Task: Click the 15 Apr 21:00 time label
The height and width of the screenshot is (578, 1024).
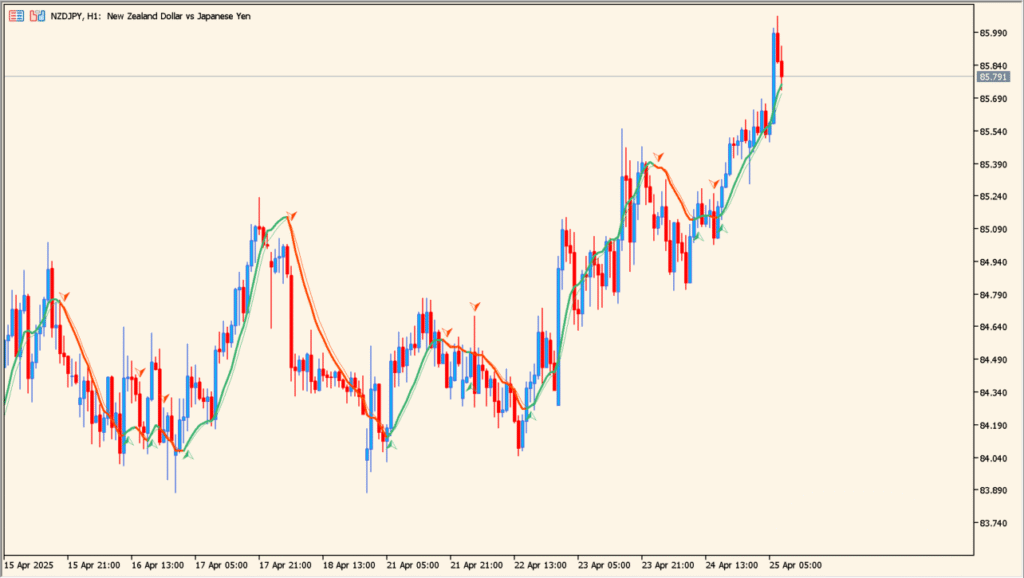Action: coord(93,565)
